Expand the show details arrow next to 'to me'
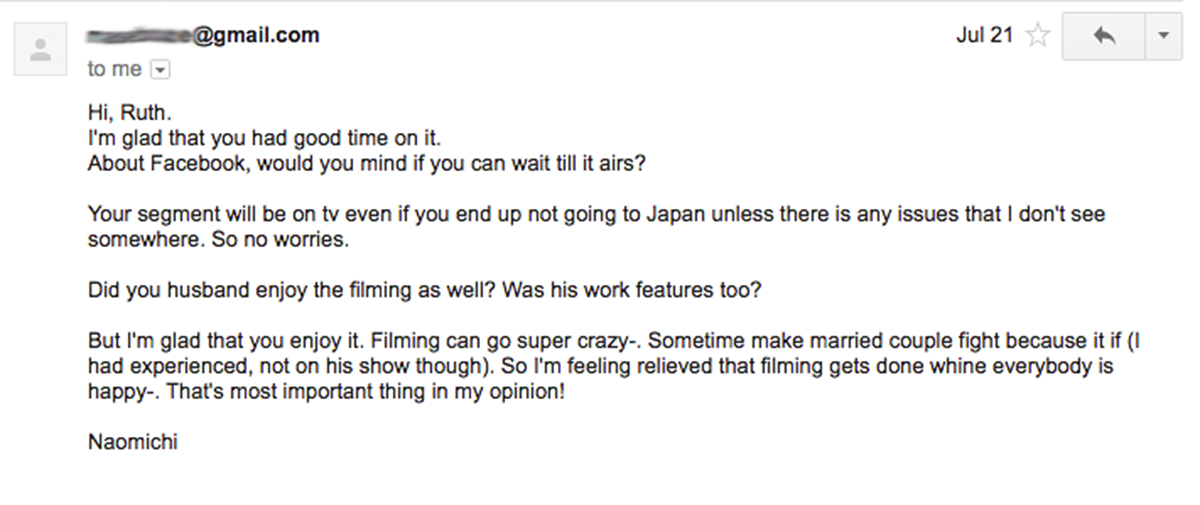Viewport: 1200px width, 505px height. pos(160,70)
